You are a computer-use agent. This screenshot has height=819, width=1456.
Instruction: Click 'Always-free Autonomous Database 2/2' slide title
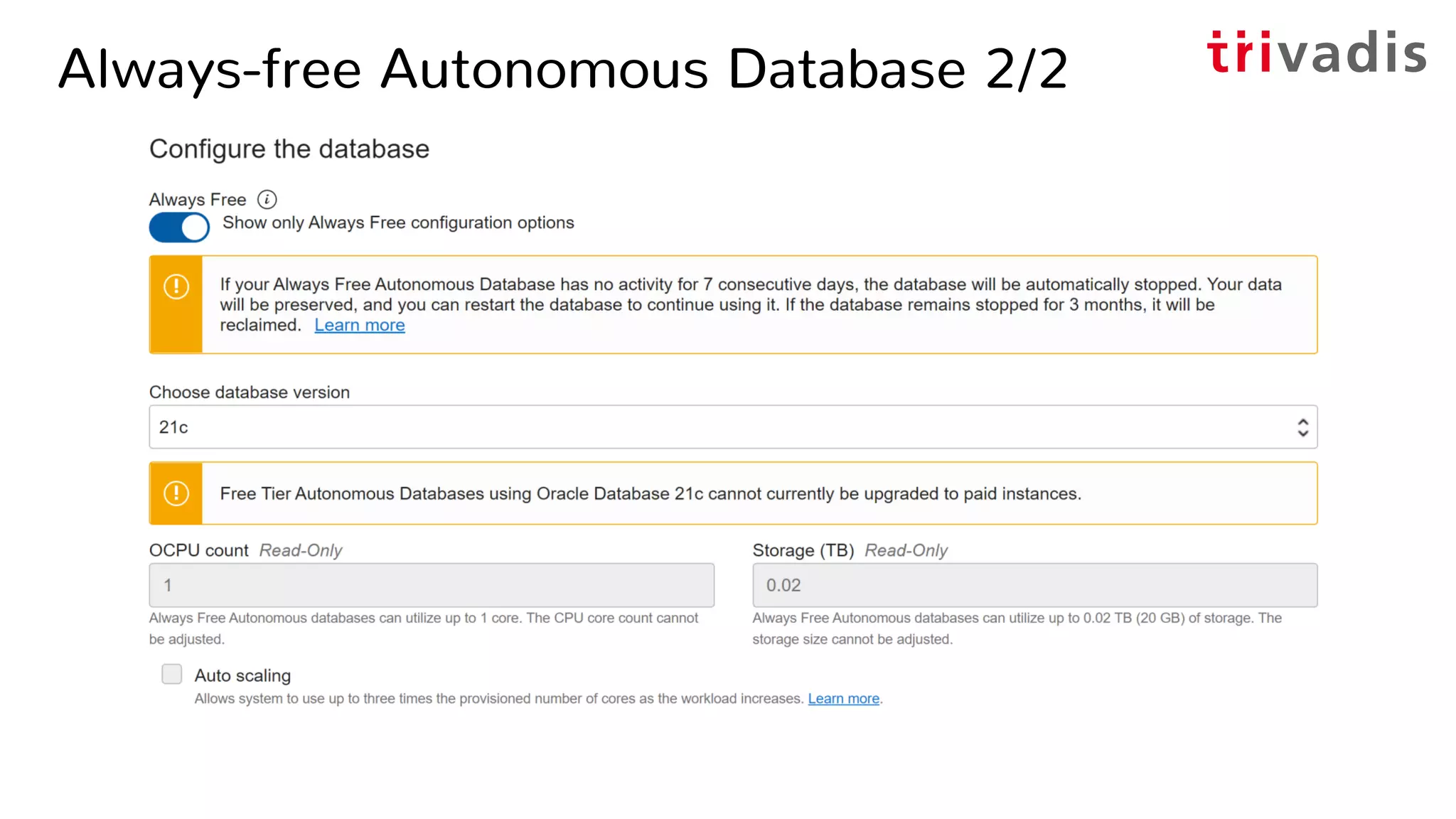(x=563, y=69)
